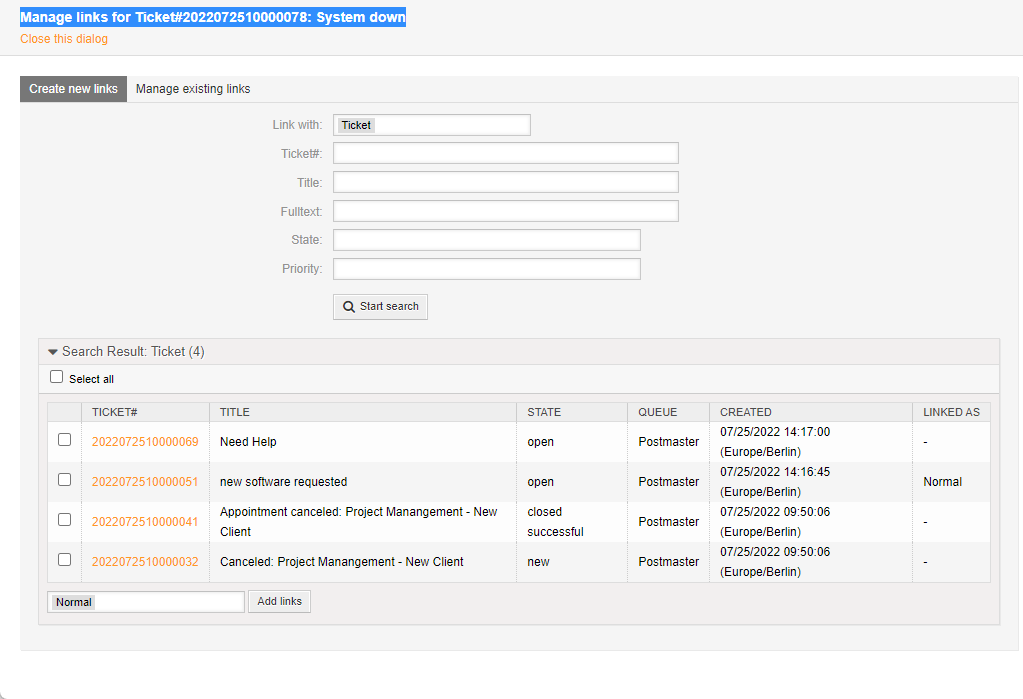Click in the Fulltext input field
Viewport: 1023px width, 699px height.
pos(505,211)
